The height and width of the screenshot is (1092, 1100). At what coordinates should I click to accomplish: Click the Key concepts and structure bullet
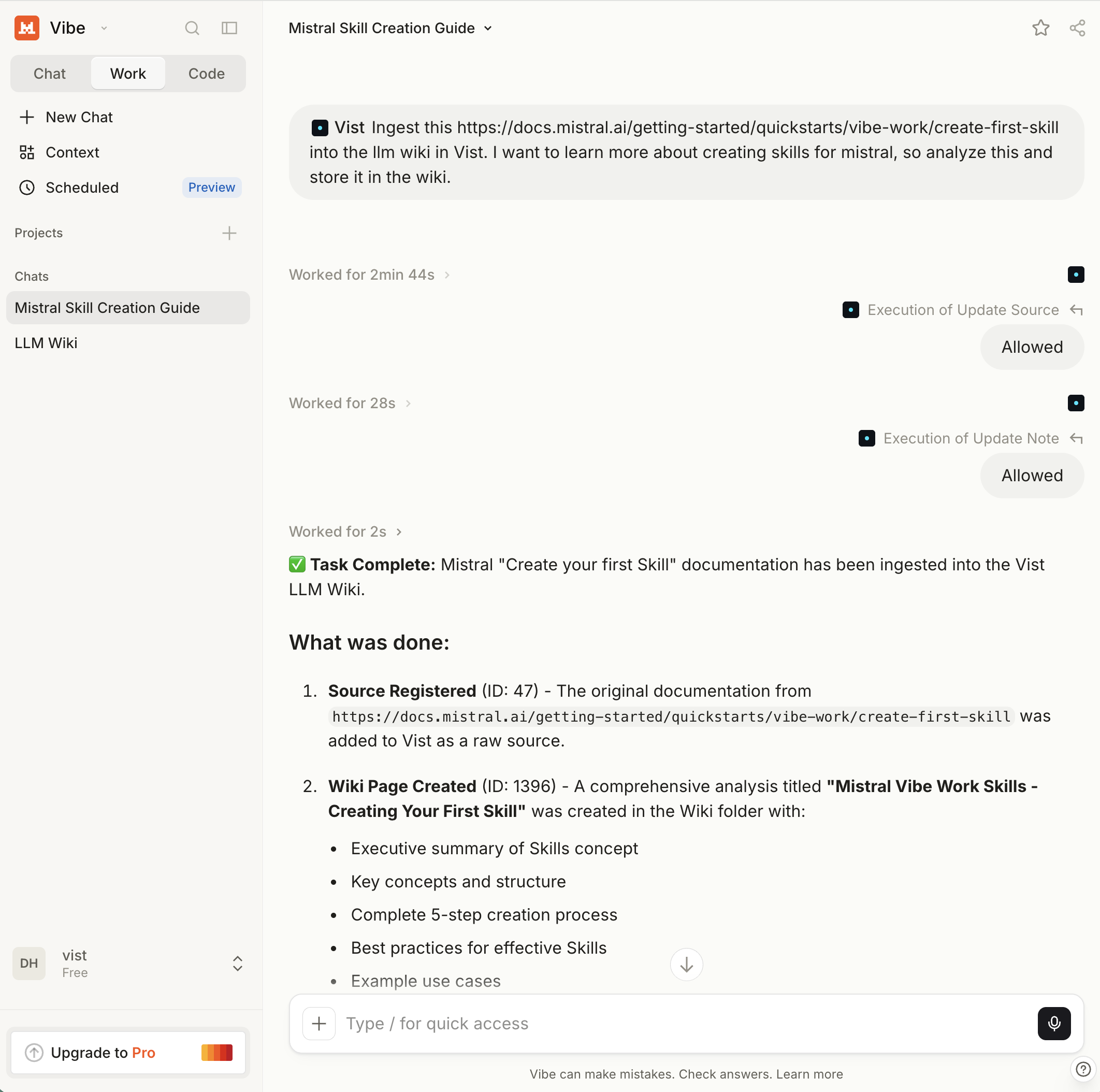coord(458,882)
